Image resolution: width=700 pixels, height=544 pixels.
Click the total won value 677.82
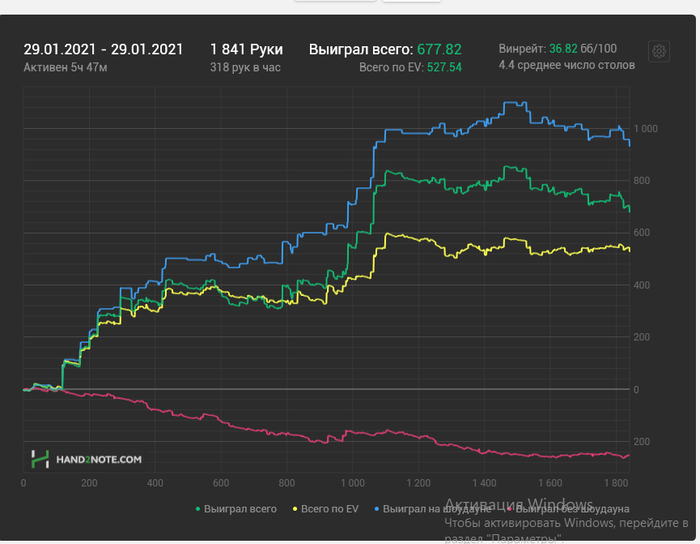pyautogui.click(x=439, y=49)
